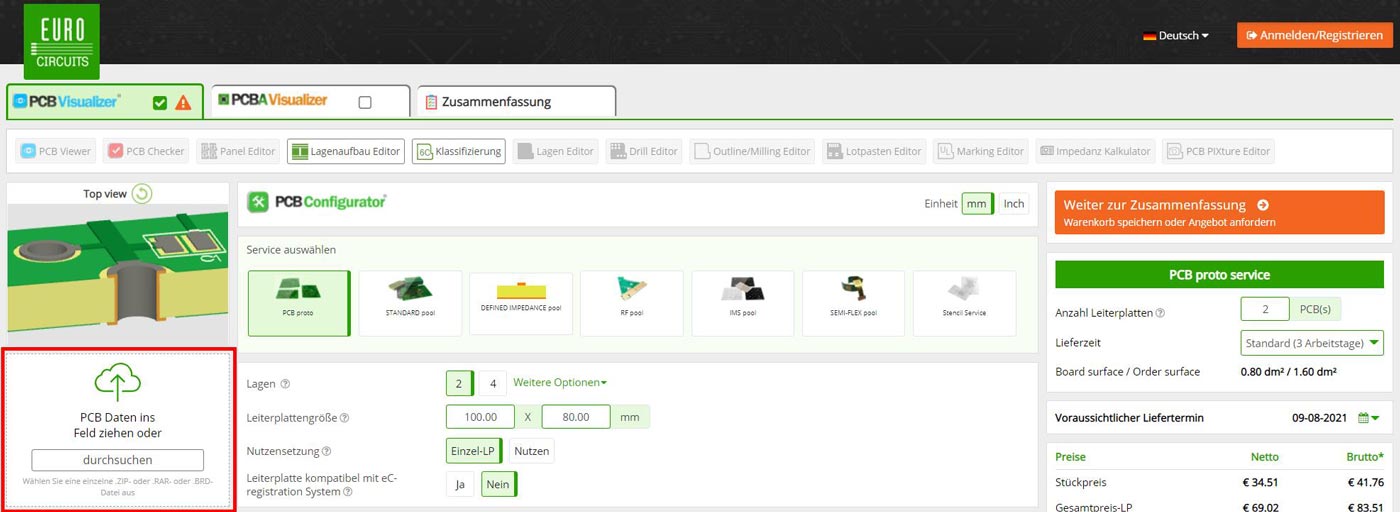Open the delivery date calendar icon
This screenshot has width=1400, height=512.
coord(1368,418)
